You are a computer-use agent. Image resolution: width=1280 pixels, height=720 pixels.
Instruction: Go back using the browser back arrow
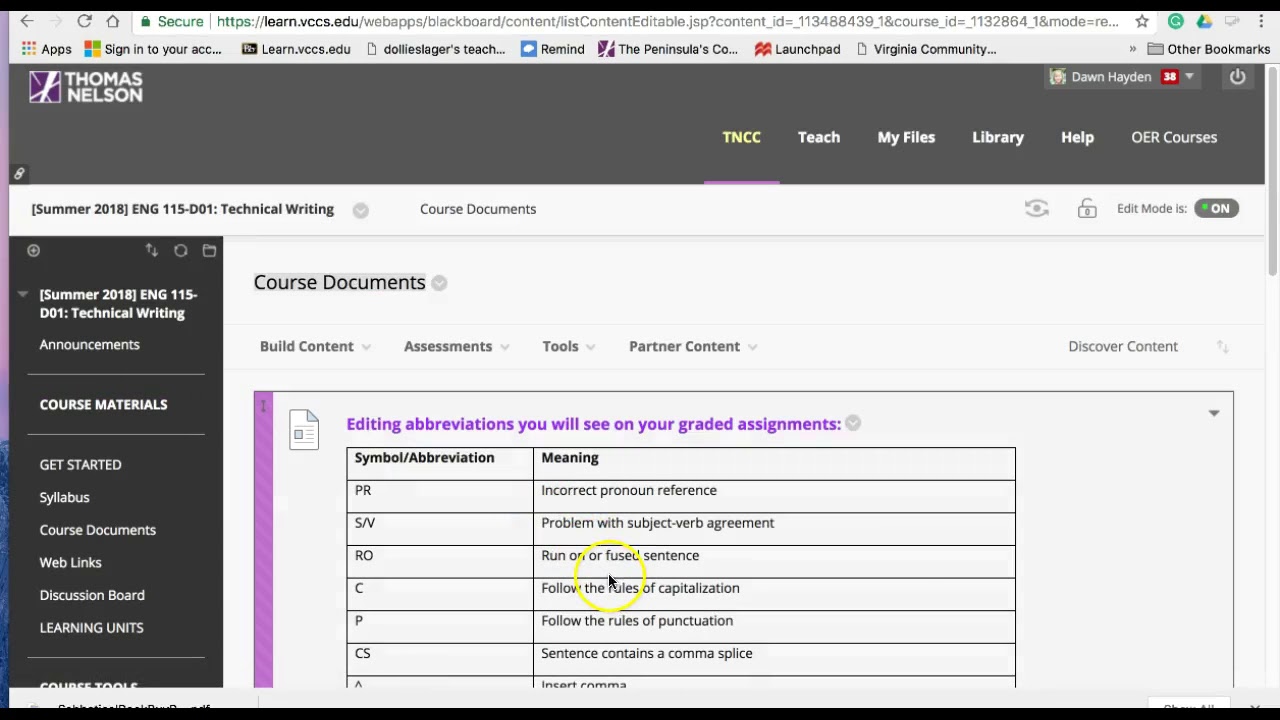click(26, 21)
